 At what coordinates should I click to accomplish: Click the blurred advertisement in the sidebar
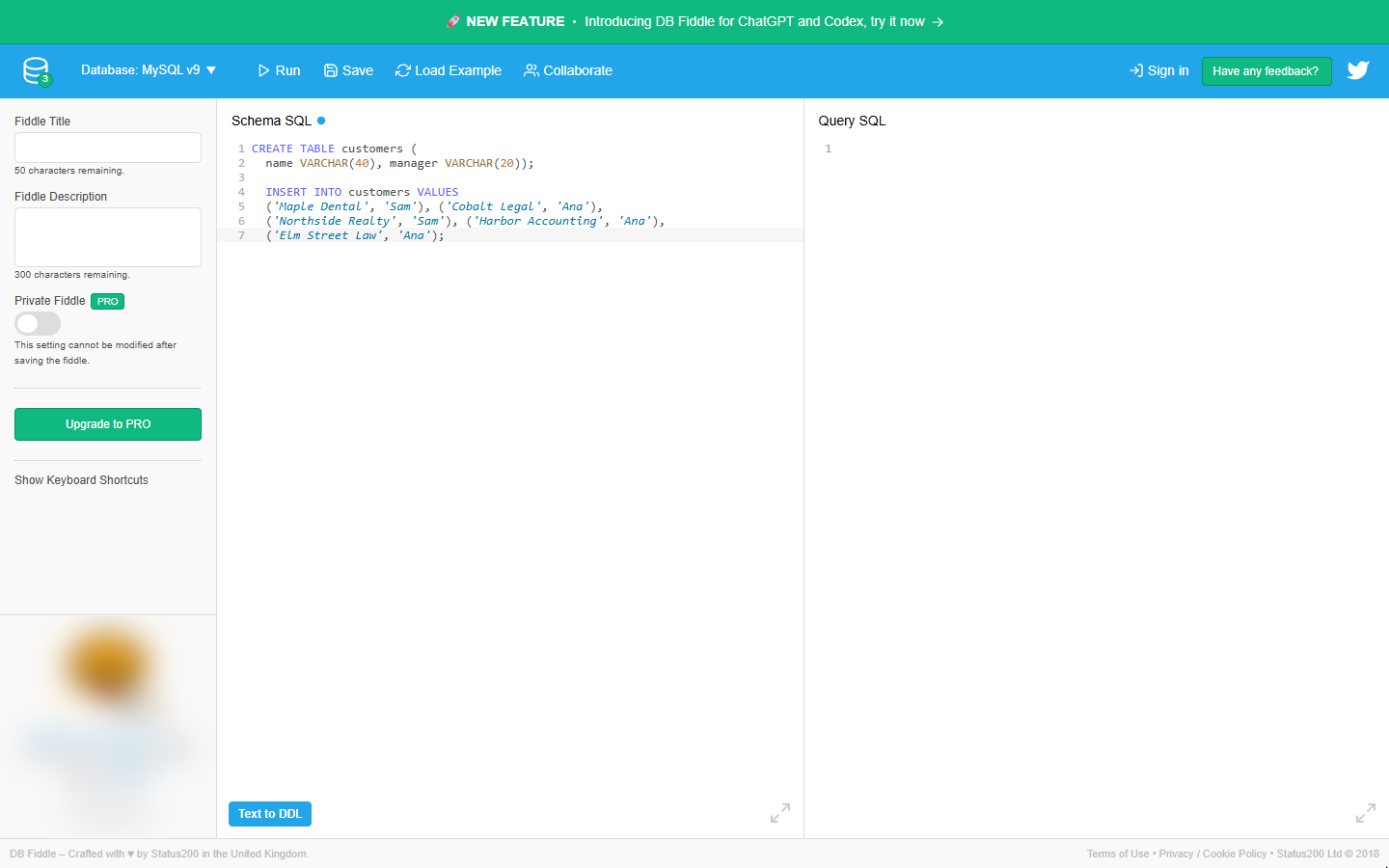[108, 727]
